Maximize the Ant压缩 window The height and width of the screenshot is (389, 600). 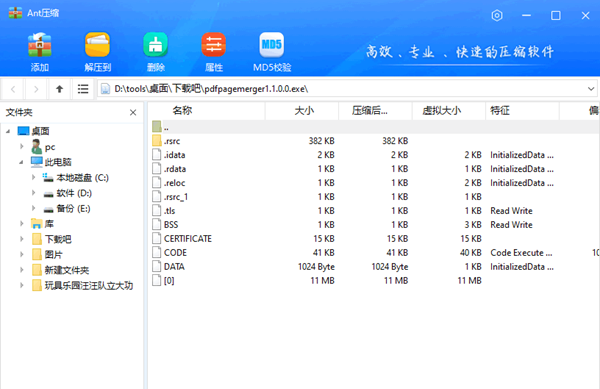[556, 15]
